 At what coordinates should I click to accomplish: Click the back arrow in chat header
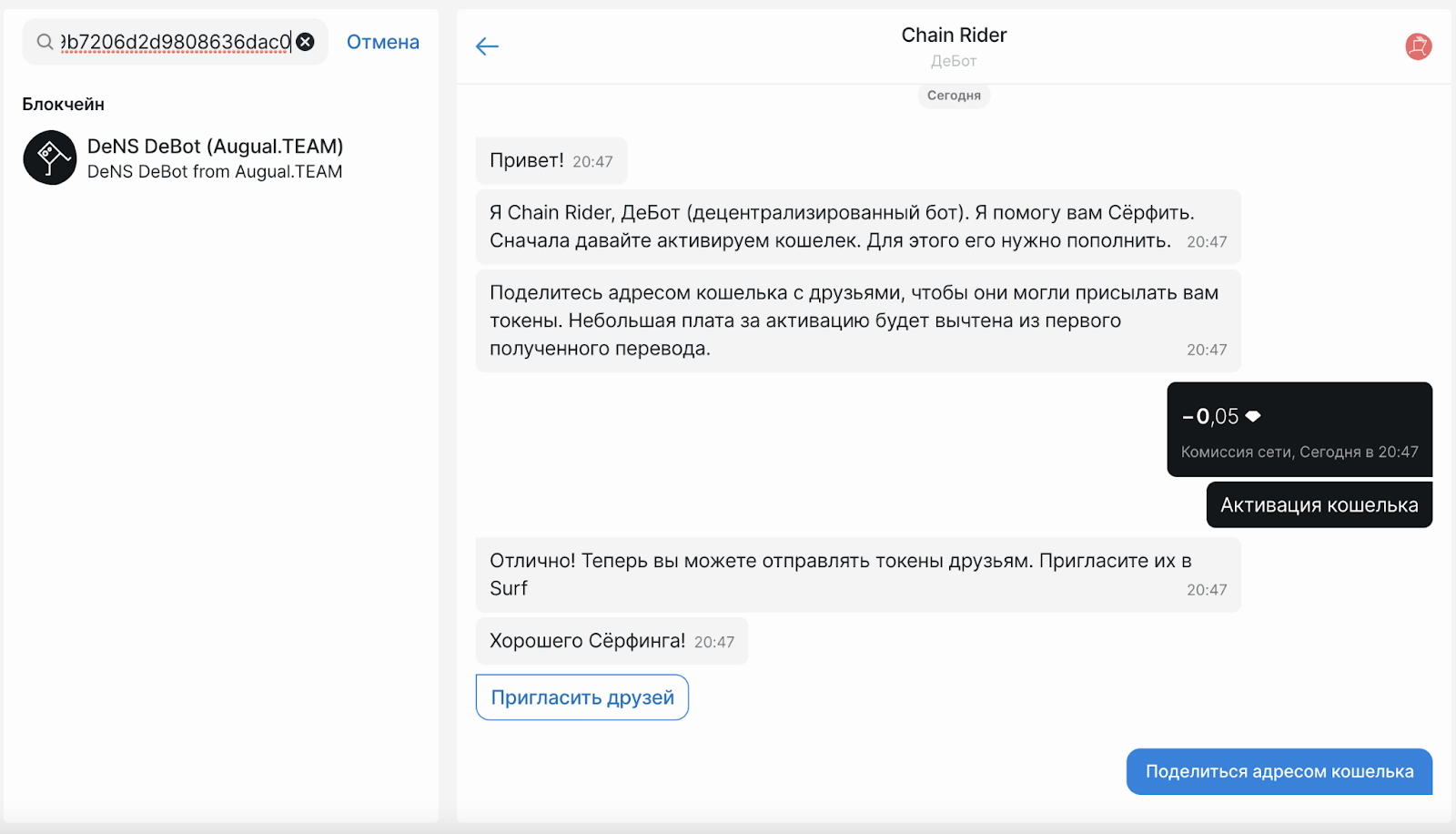click(x=488, y=46)
